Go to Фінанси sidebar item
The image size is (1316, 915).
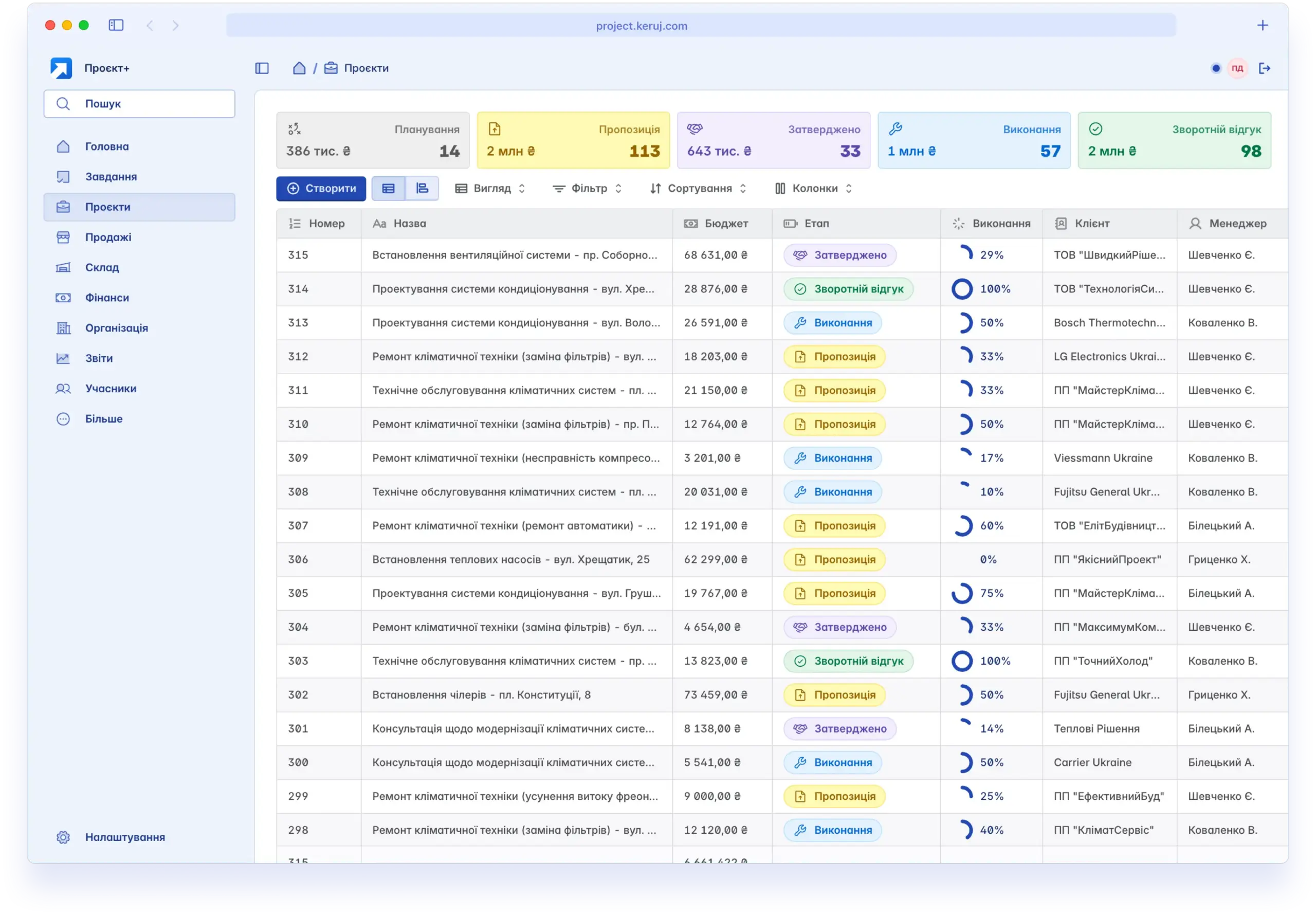[x=106, y=298]
